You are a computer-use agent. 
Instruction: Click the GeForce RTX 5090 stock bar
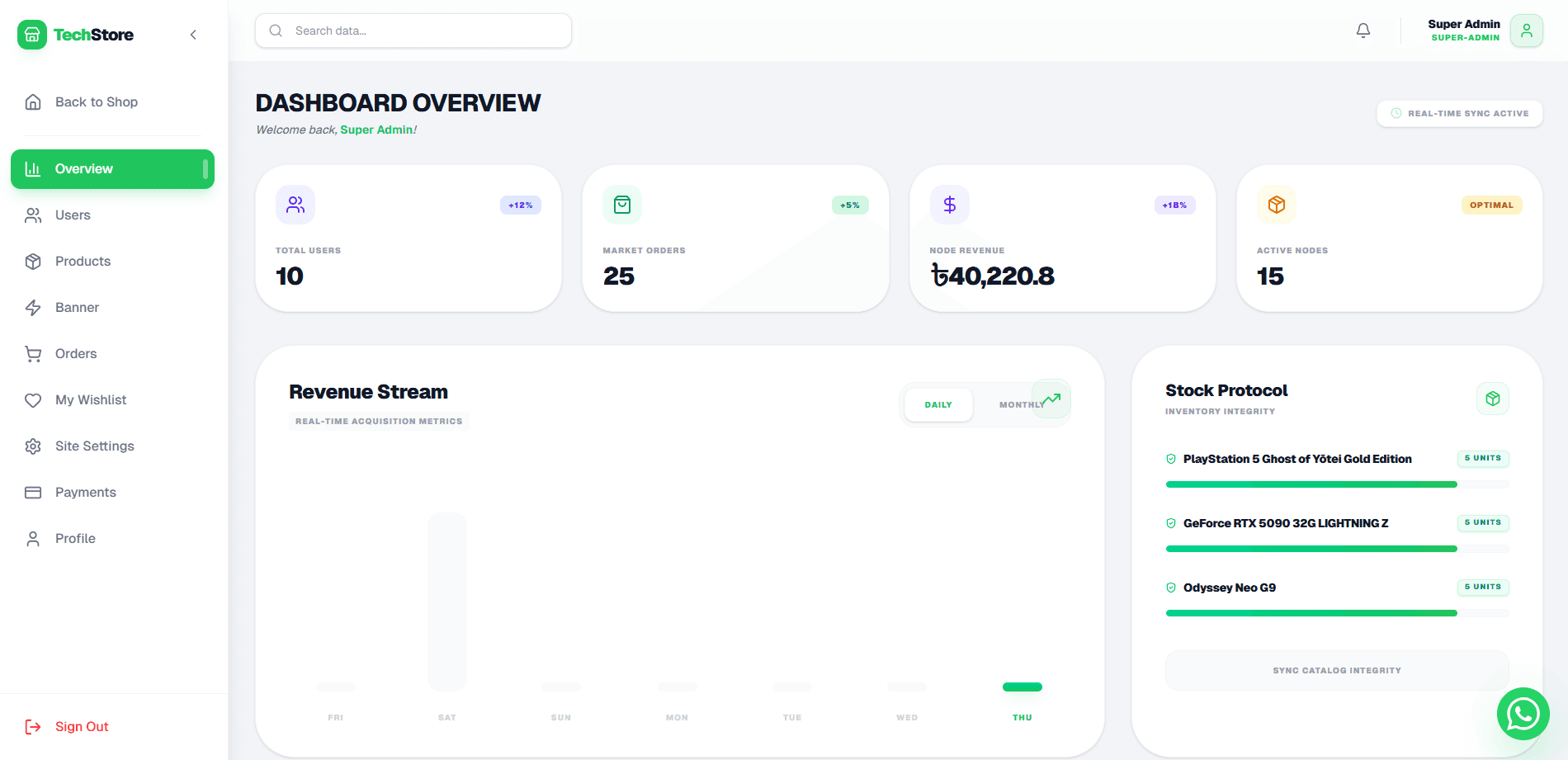point(1337,550)
